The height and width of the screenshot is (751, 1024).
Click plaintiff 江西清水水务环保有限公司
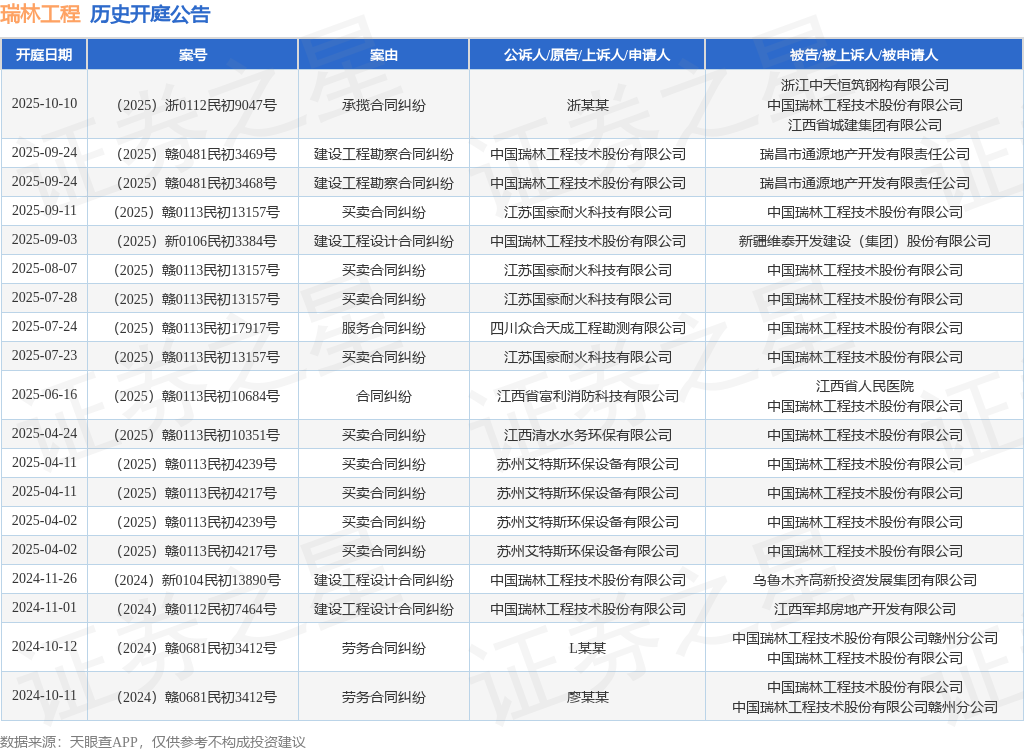coord(587,435)
